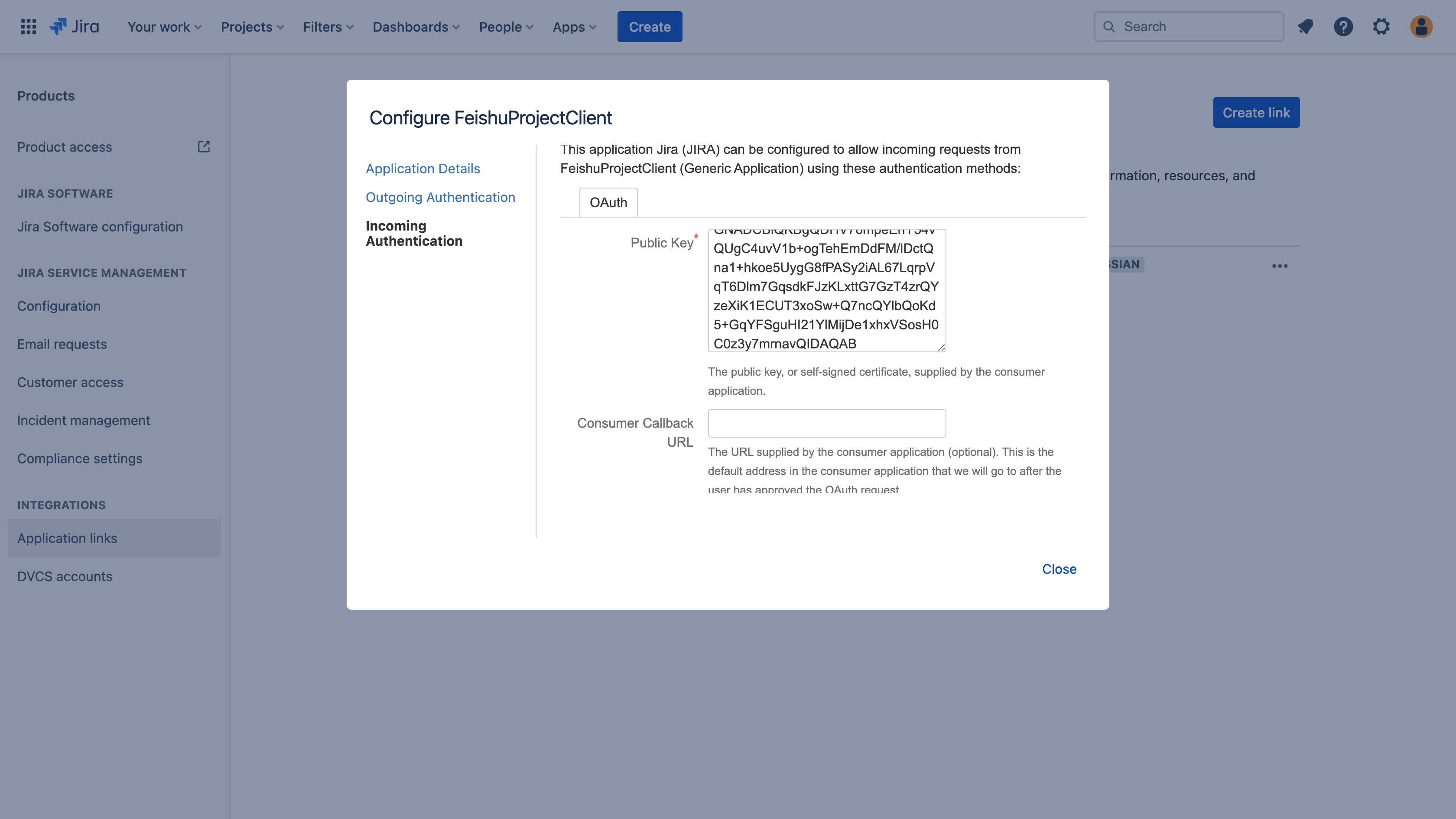The height and width of the screenshot is (819, 1456).
Task: Open the user profile avatar
Action: pyautogui.click(x=1421, y=26)
